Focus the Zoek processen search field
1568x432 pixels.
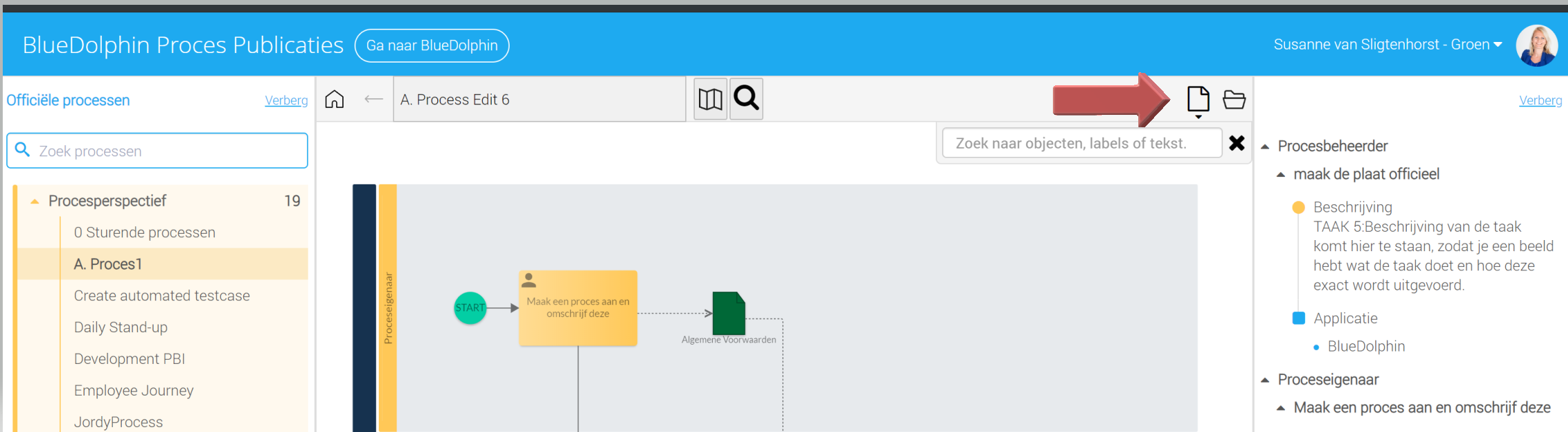point(157,151)
